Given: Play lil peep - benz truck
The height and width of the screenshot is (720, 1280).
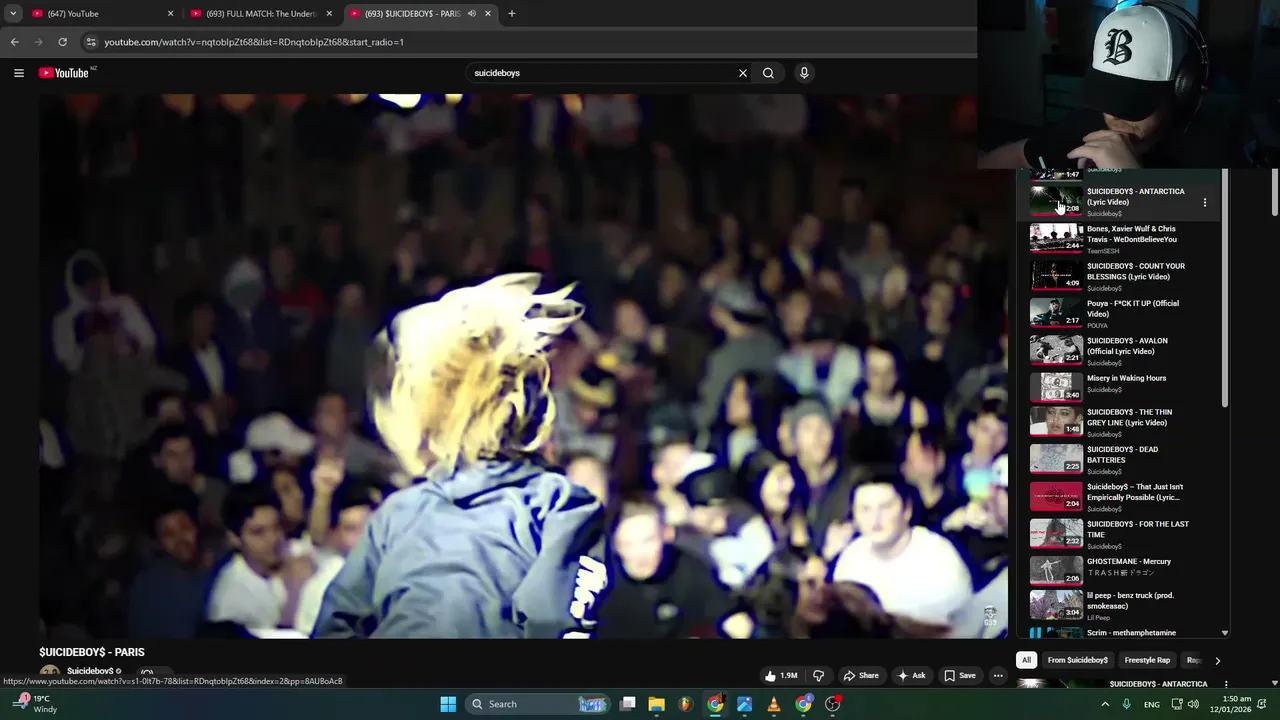Looking at the screenshot, I should [1117, 605].
